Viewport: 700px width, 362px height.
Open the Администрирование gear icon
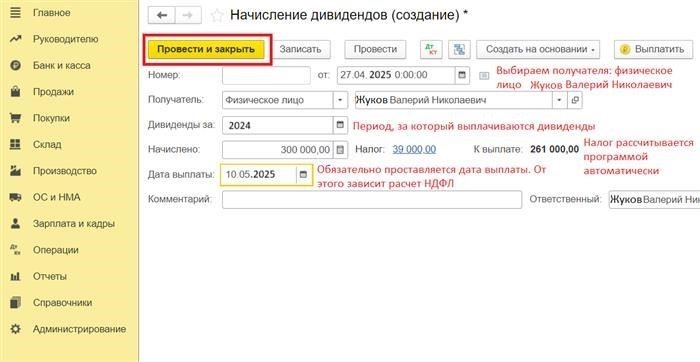click(16, 329)
